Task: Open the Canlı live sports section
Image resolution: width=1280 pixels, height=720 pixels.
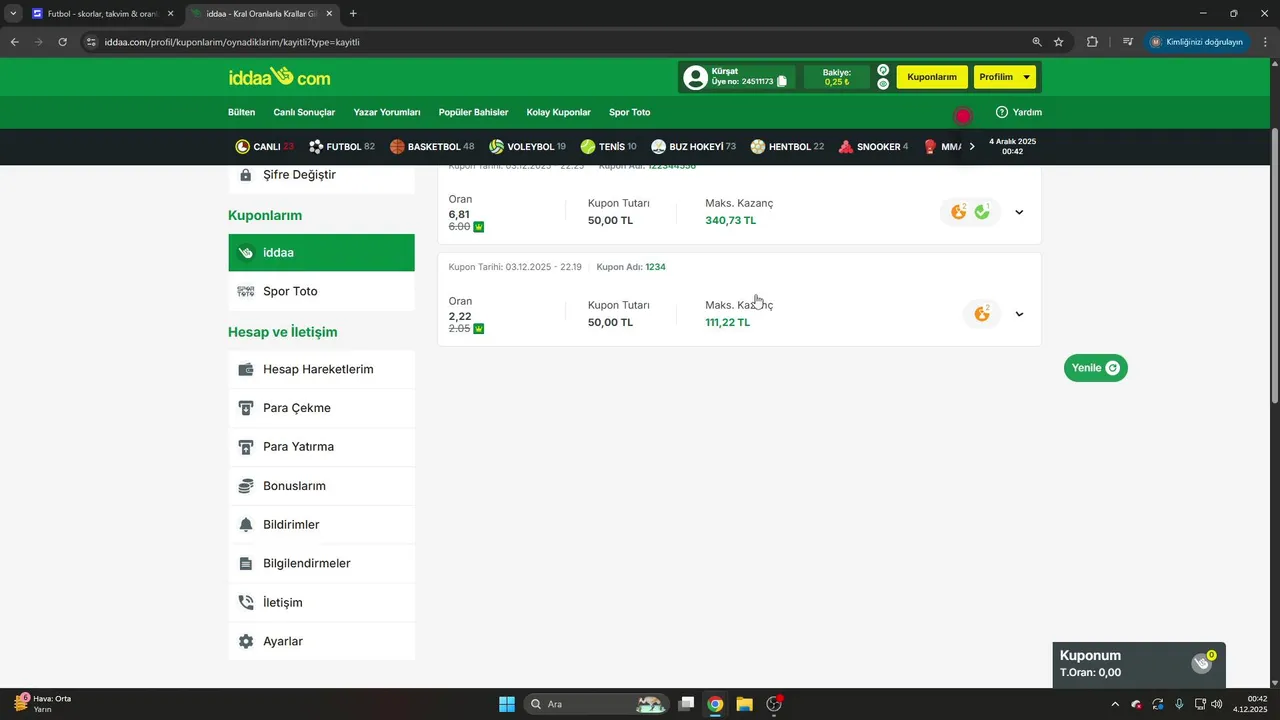Action: click(264, 147)
